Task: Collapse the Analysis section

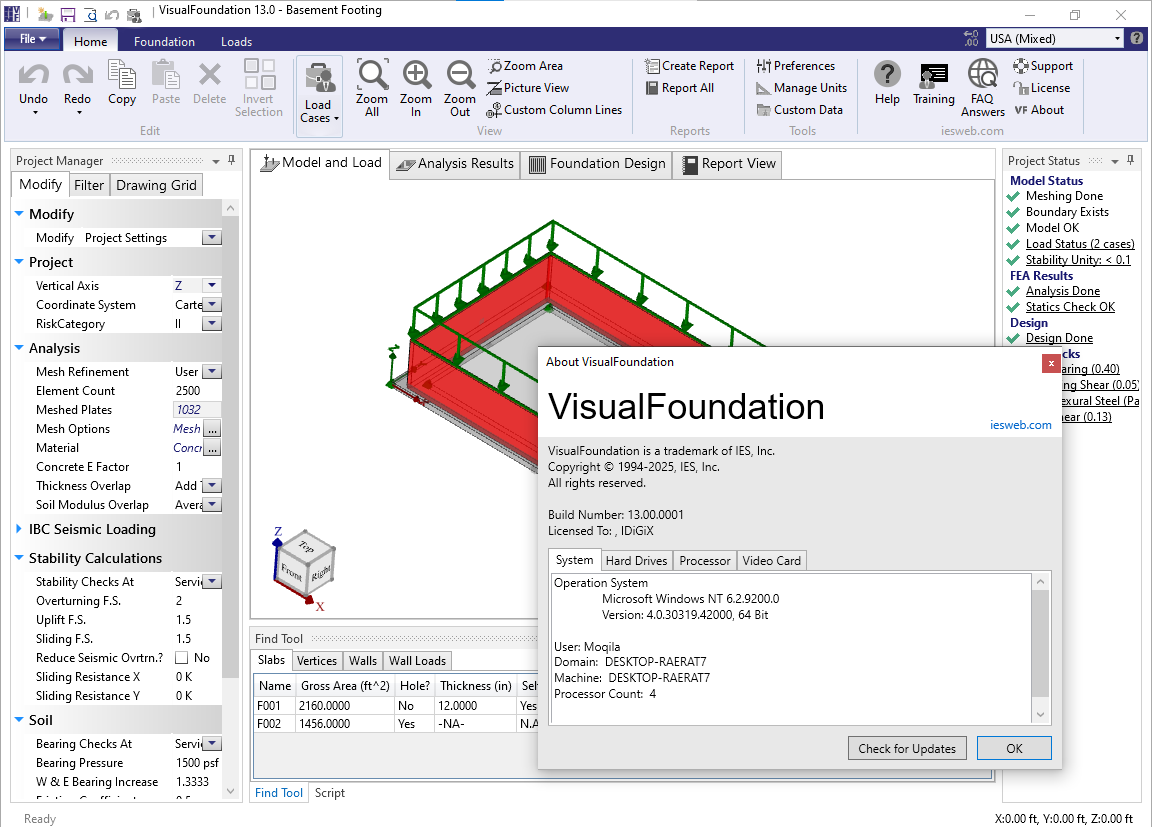Action: (18, 348)
